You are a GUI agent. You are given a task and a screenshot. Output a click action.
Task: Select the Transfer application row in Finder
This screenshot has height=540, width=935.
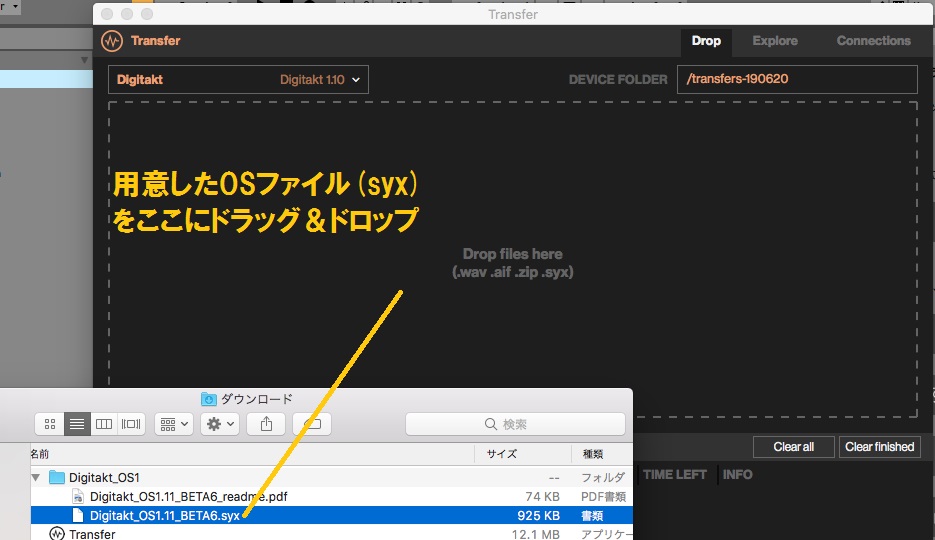coord(332,533)
